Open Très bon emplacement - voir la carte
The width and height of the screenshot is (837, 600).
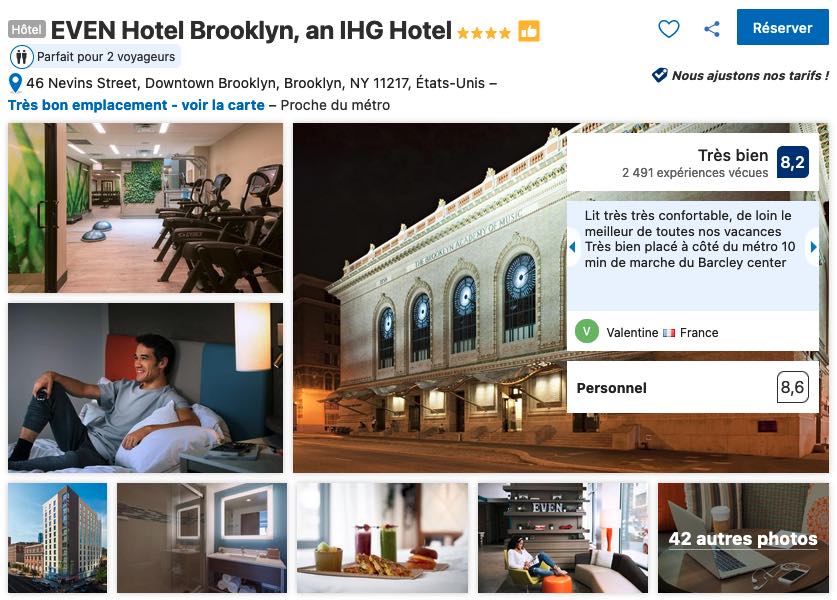136,105
